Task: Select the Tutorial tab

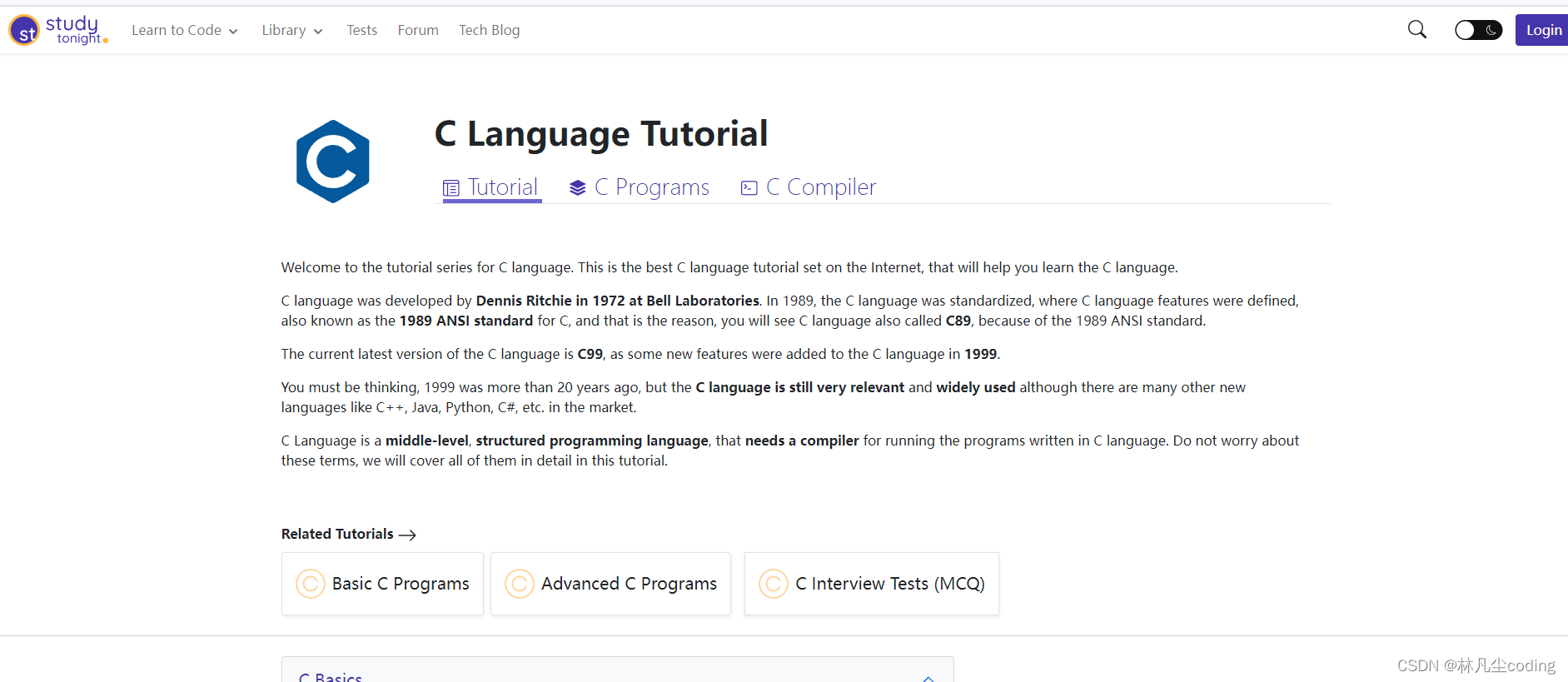Action: [491, 187]
